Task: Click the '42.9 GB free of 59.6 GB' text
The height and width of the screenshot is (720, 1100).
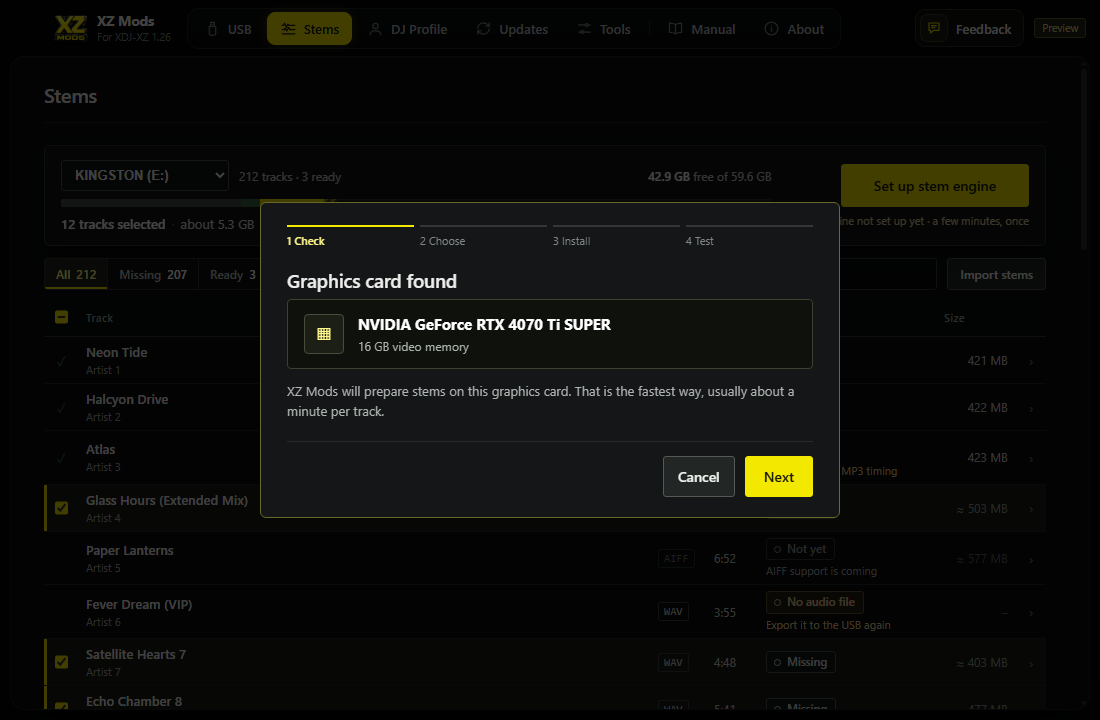Action: click(709, 177)
